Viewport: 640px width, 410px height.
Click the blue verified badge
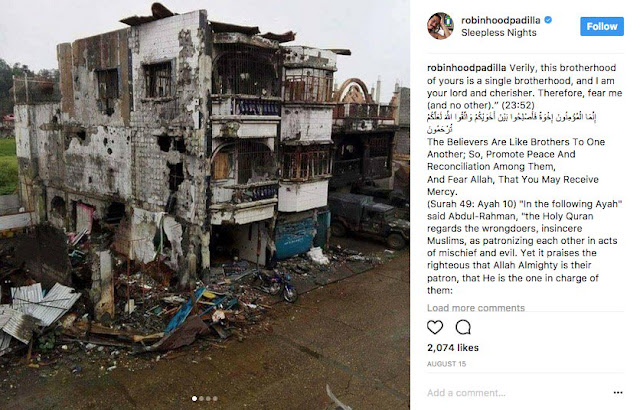[x=548, y=20]
